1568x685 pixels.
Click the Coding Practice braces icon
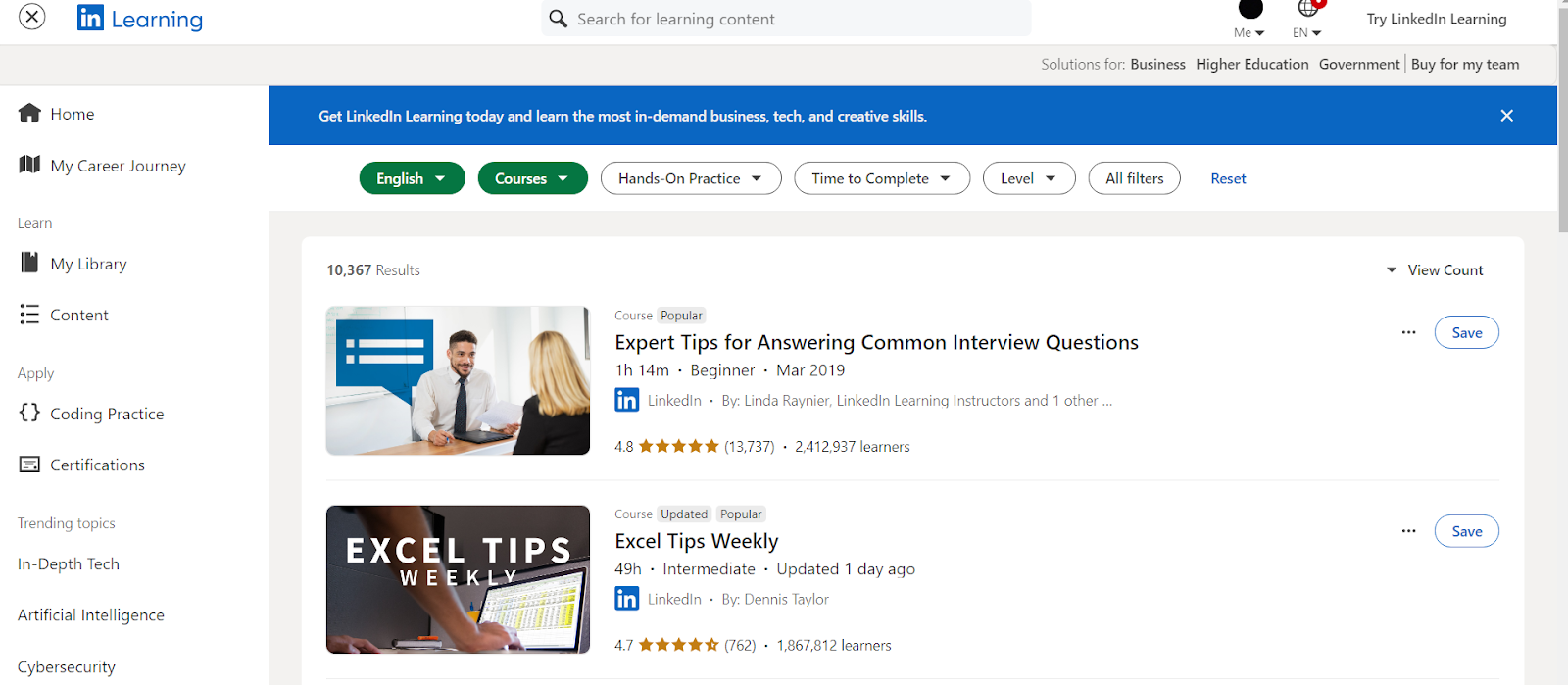tap(29, 413)
